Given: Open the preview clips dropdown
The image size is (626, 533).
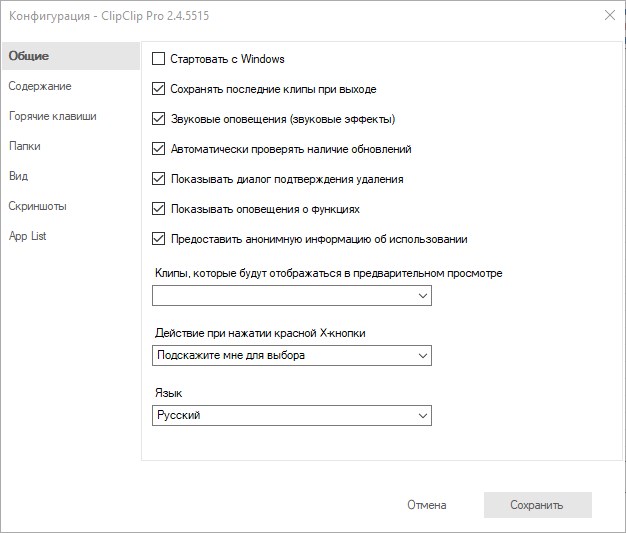Looking at the screenshot, I should (x=291, y=296).
